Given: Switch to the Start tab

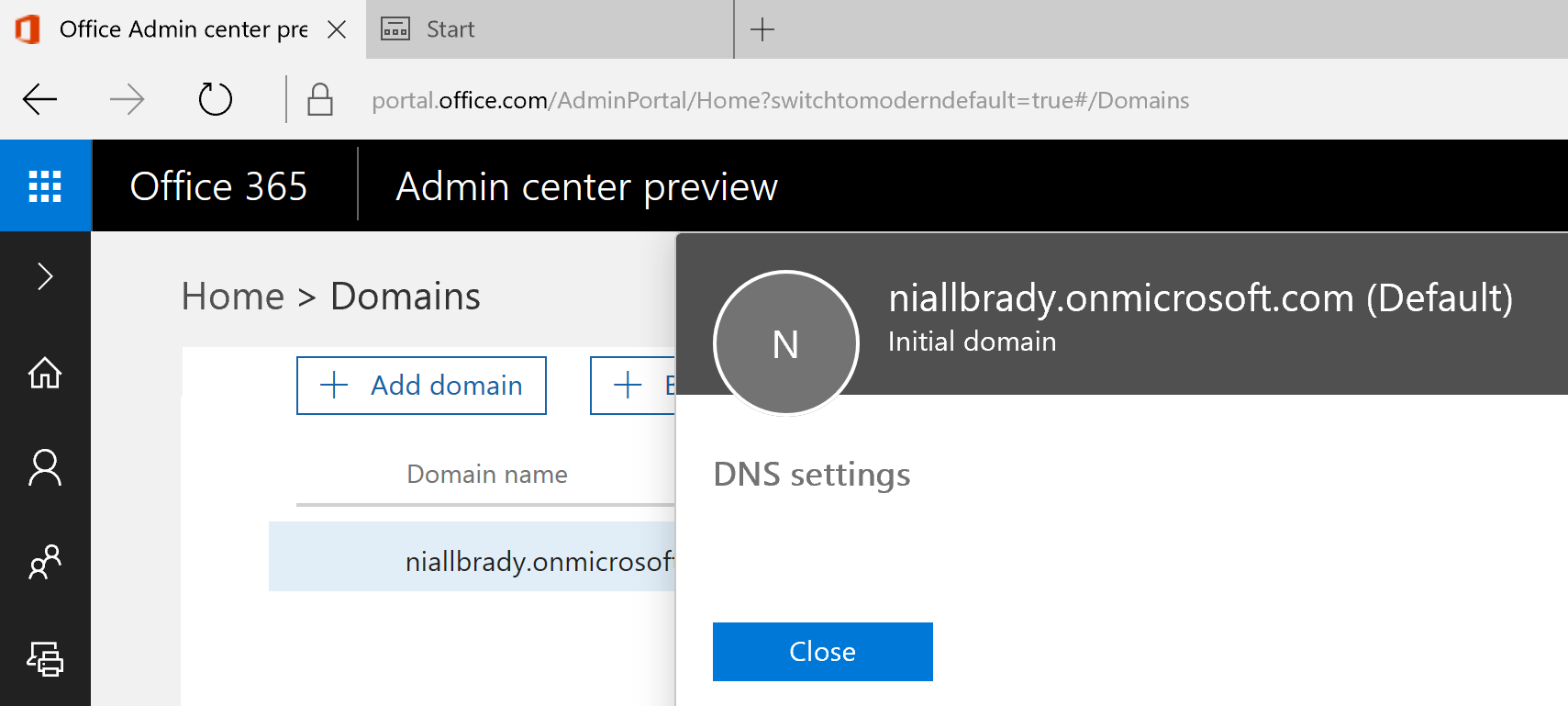Looking at the screenshot, I should pos(550,29).
